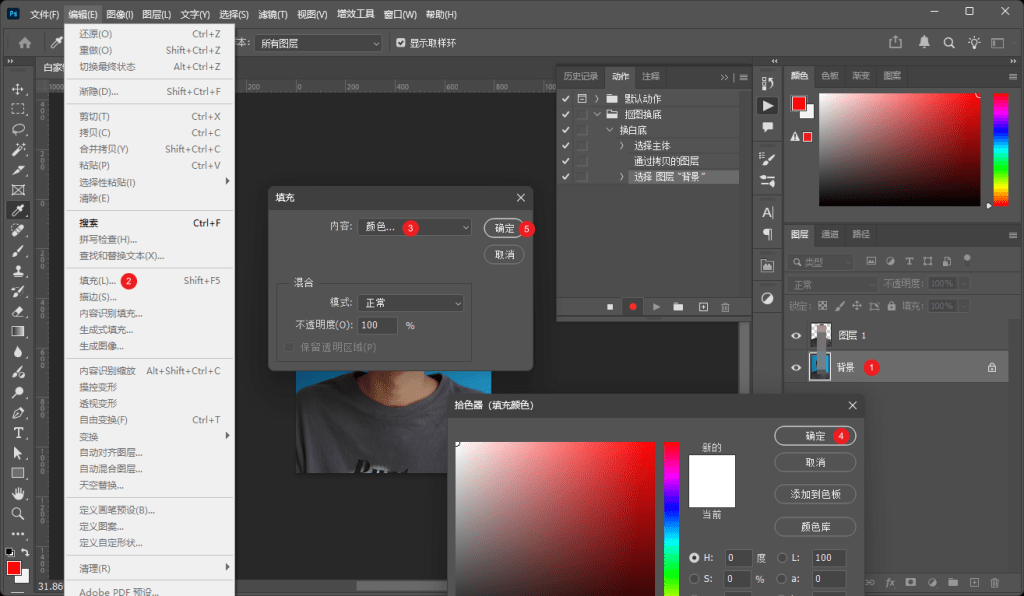
Task: Open the 模式 dropdown in the Fill dialog
Action: point(409,302)
